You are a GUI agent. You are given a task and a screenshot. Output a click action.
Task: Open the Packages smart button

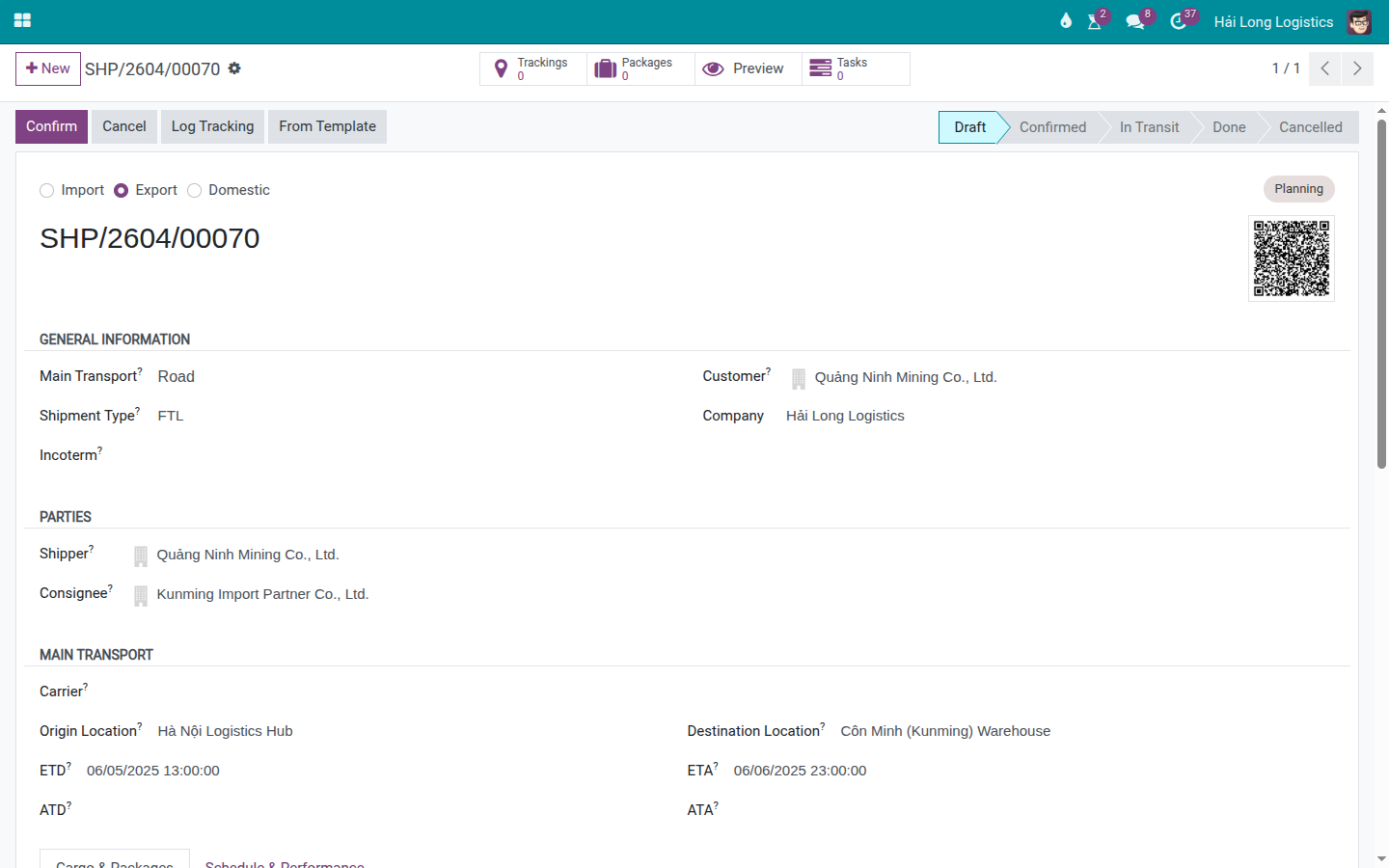640,68
